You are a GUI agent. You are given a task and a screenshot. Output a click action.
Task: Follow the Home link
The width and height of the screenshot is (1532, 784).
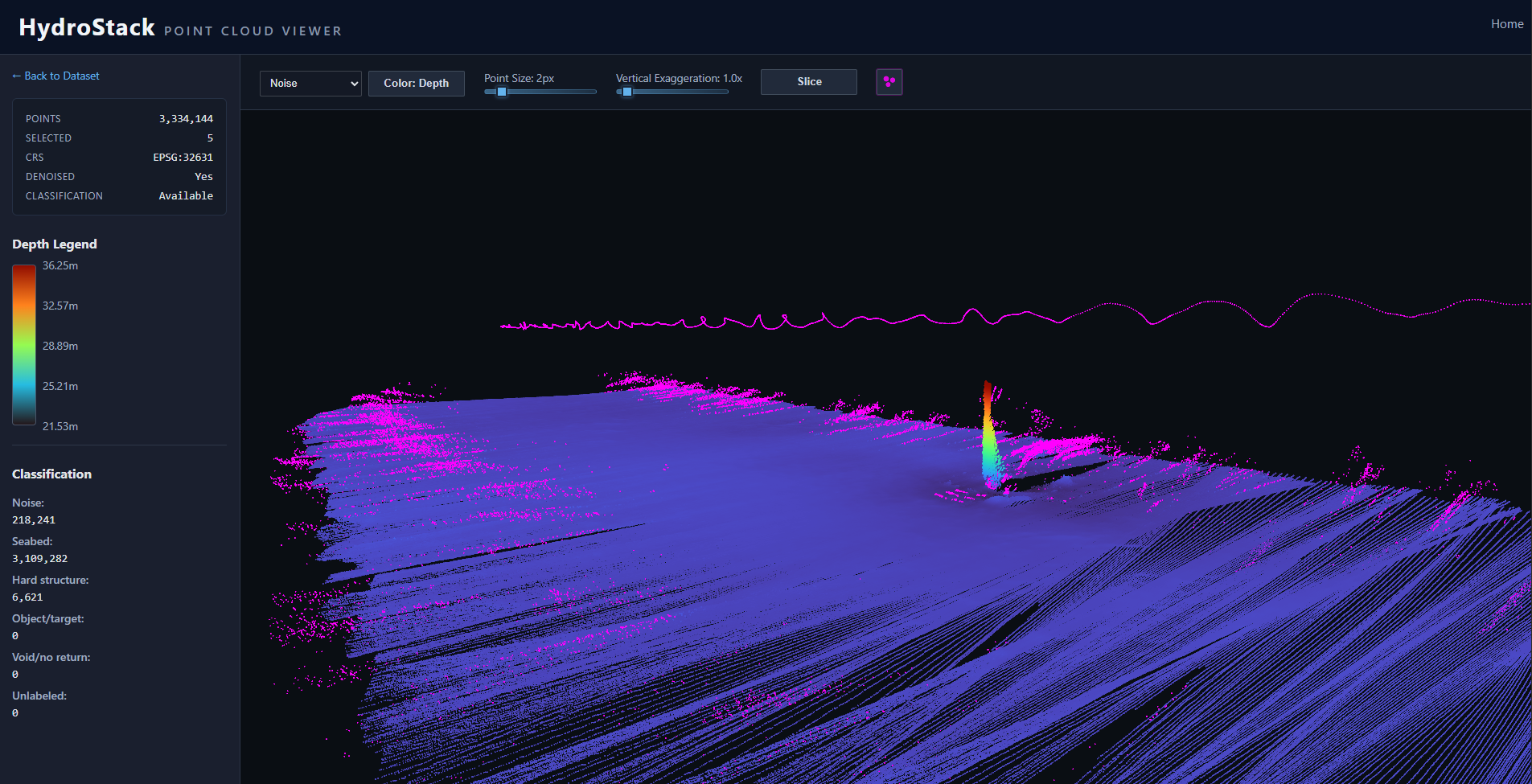[x=1506, y=23]
